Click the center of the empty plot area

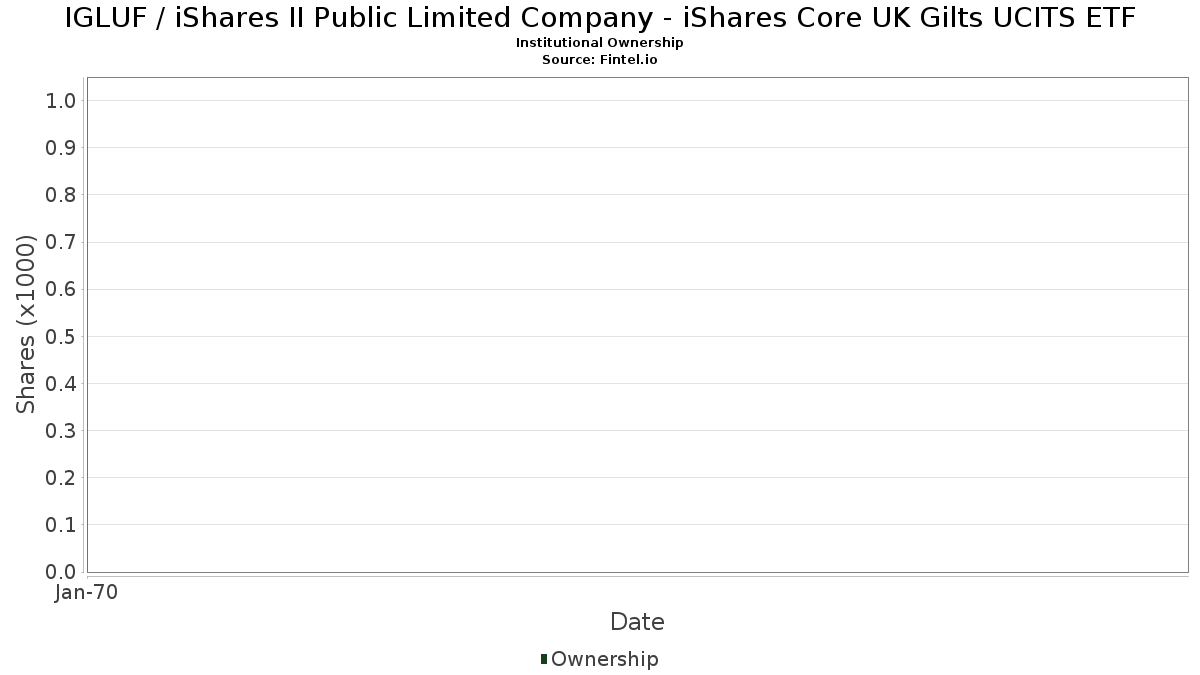[x=637, y=325]
